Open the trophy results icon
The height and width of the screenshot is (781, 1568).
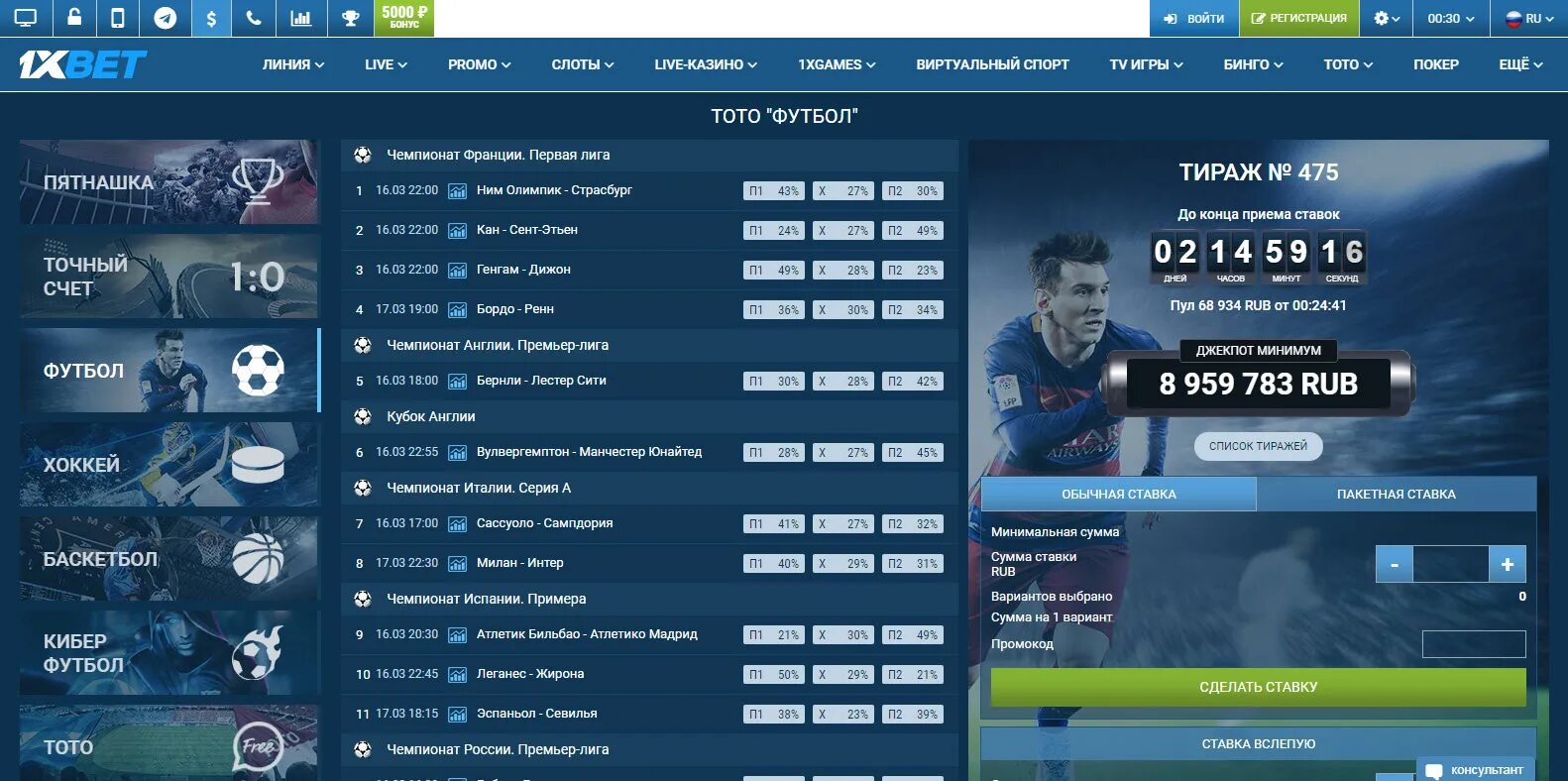click(x=350, y=18)
